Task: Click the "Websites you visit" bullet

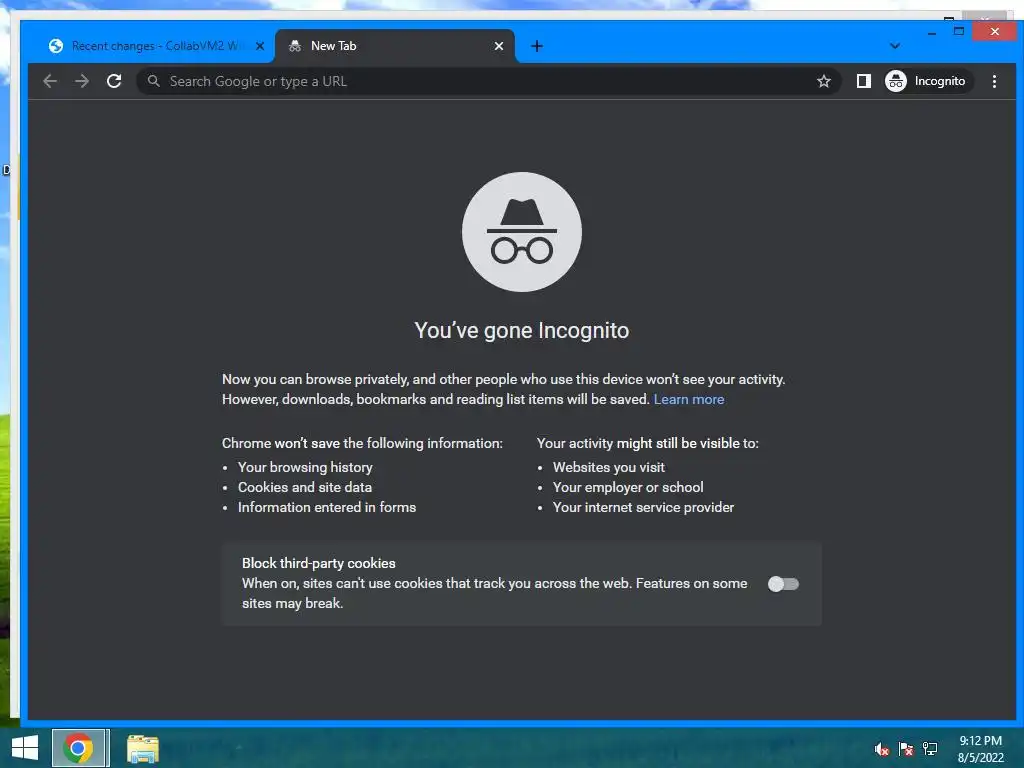Action: click(609, 467)
